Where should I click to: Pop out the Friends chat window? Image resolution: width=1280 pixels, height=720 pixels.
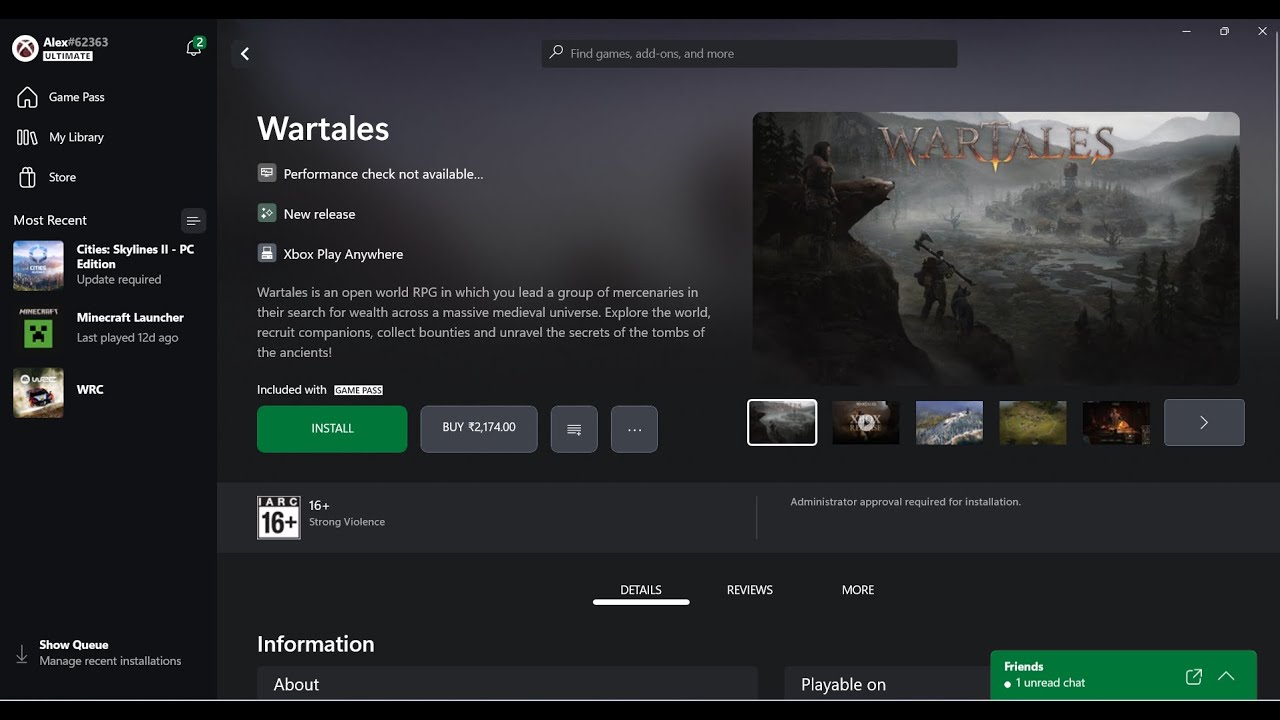pyautogui.click(x=1194, y=677)
